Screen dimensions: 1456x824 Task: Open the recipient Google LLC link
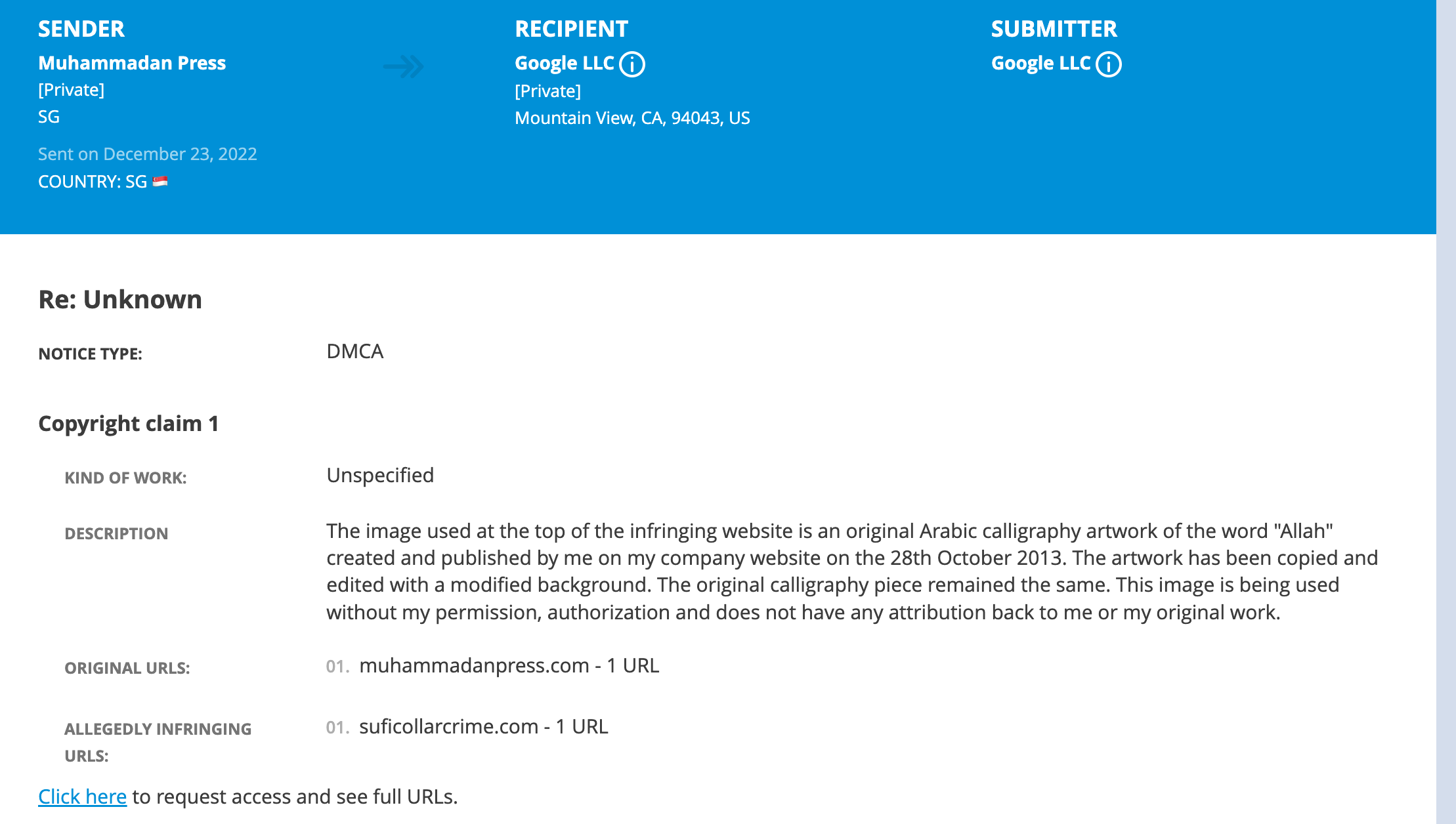tap(564, 63)
